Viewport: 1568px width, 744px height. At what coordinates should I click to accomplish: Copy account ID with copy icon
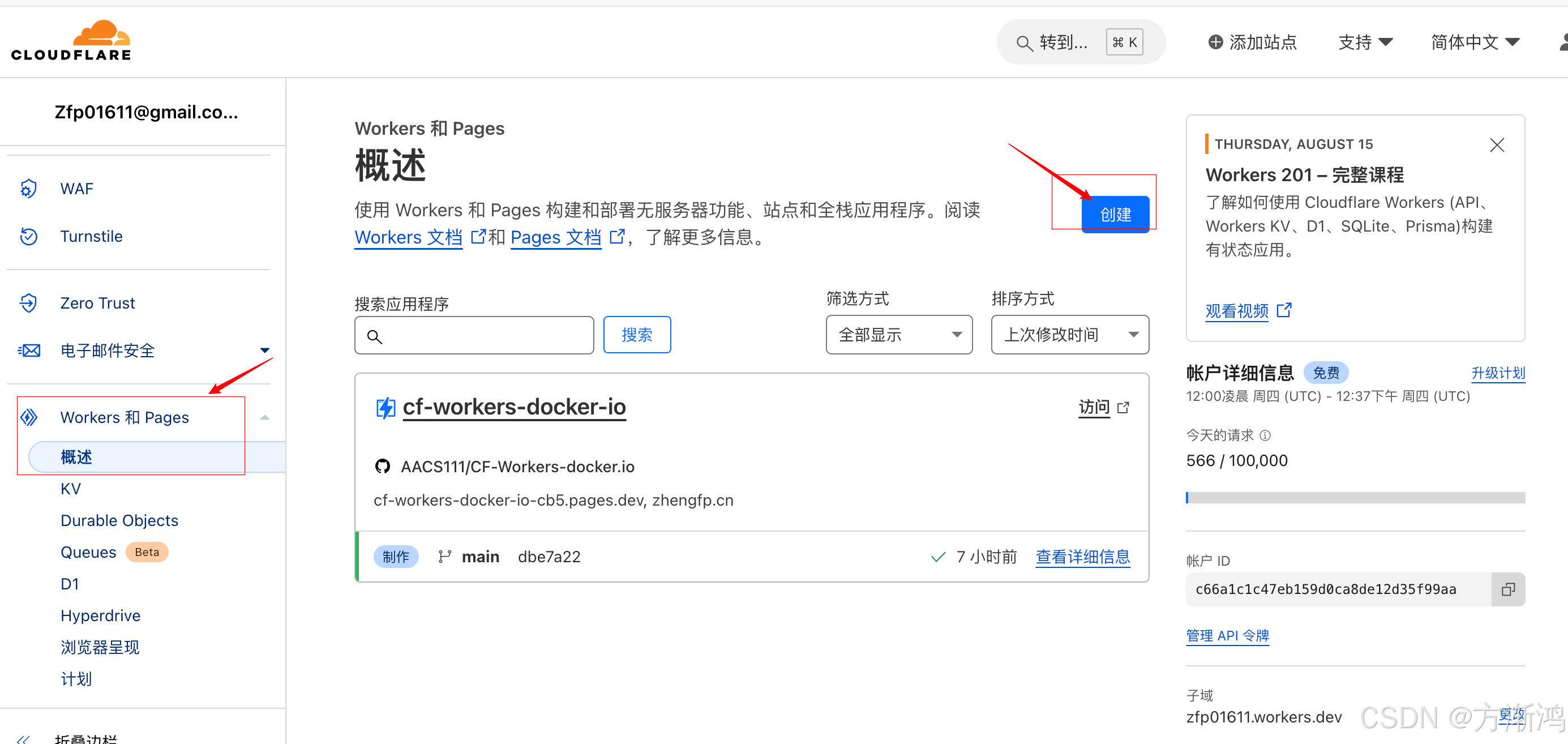tap(1508, 589)
